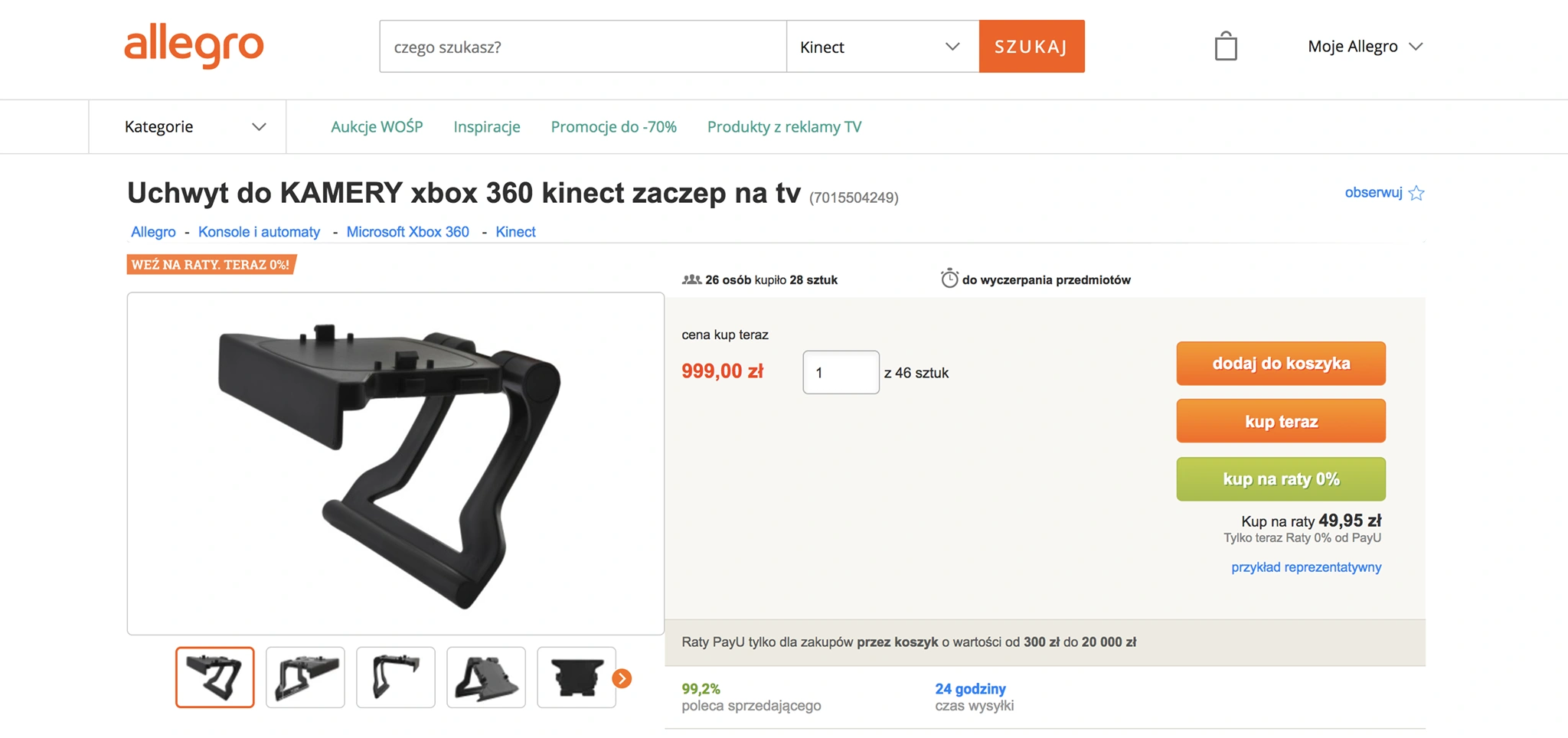Click the clock icon by auction duration
The width and height of the screenshot is (1568, 738).
[949, 279]
